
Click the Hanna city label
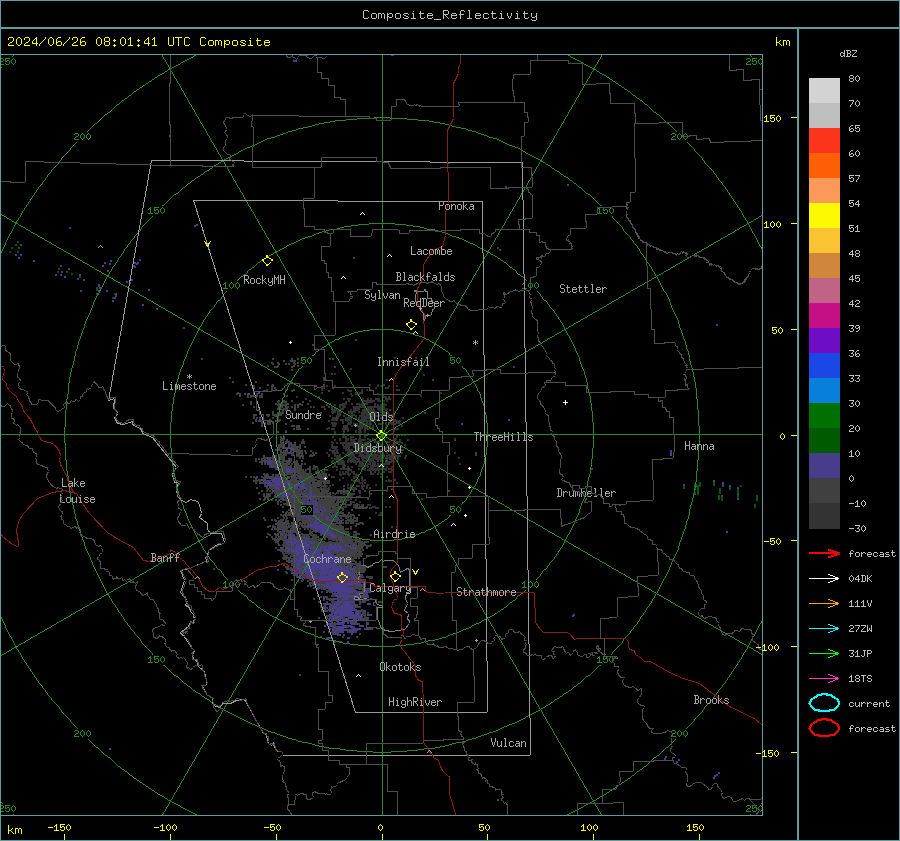point(699,446)
